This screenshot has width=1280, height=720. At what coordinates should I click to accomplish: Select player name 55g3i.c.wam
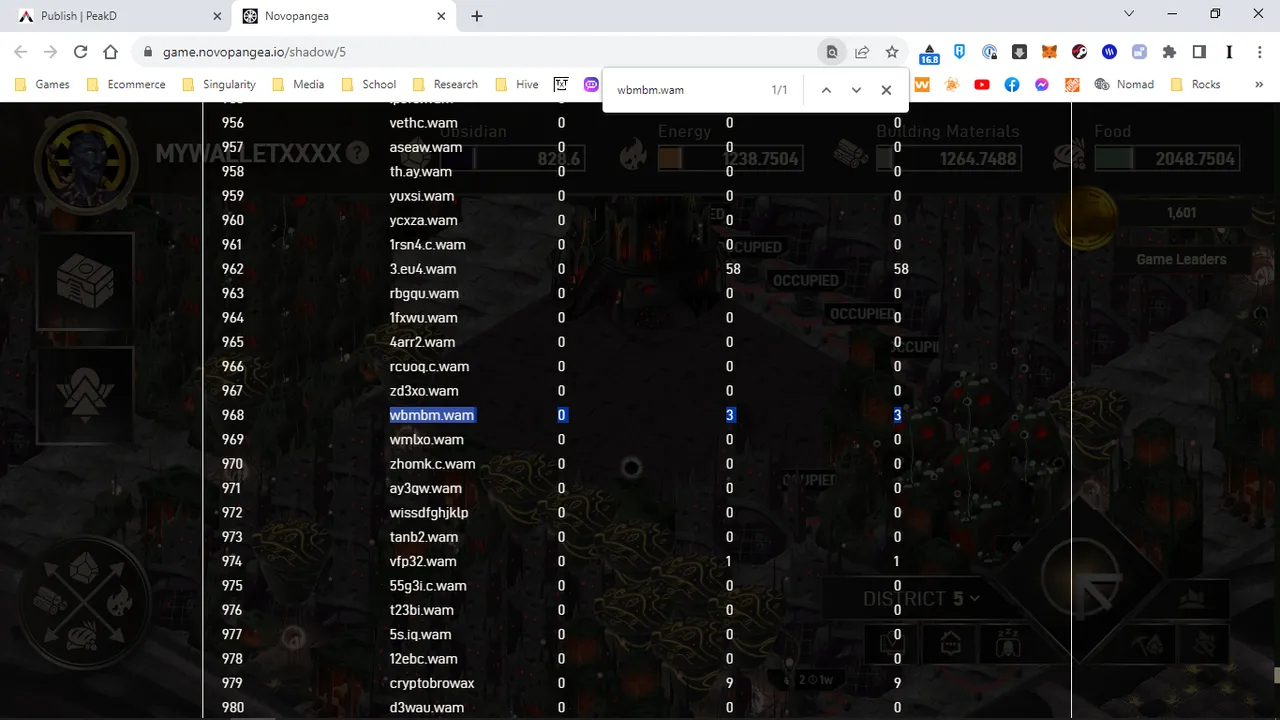428,586
